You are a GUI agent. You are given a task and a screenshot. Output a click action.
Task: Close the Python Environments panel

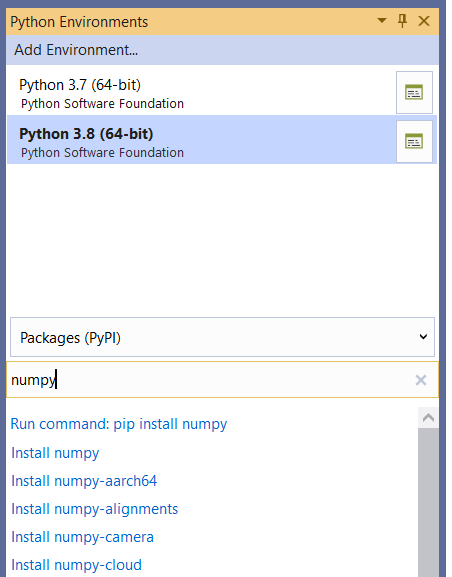pos(424,21)
